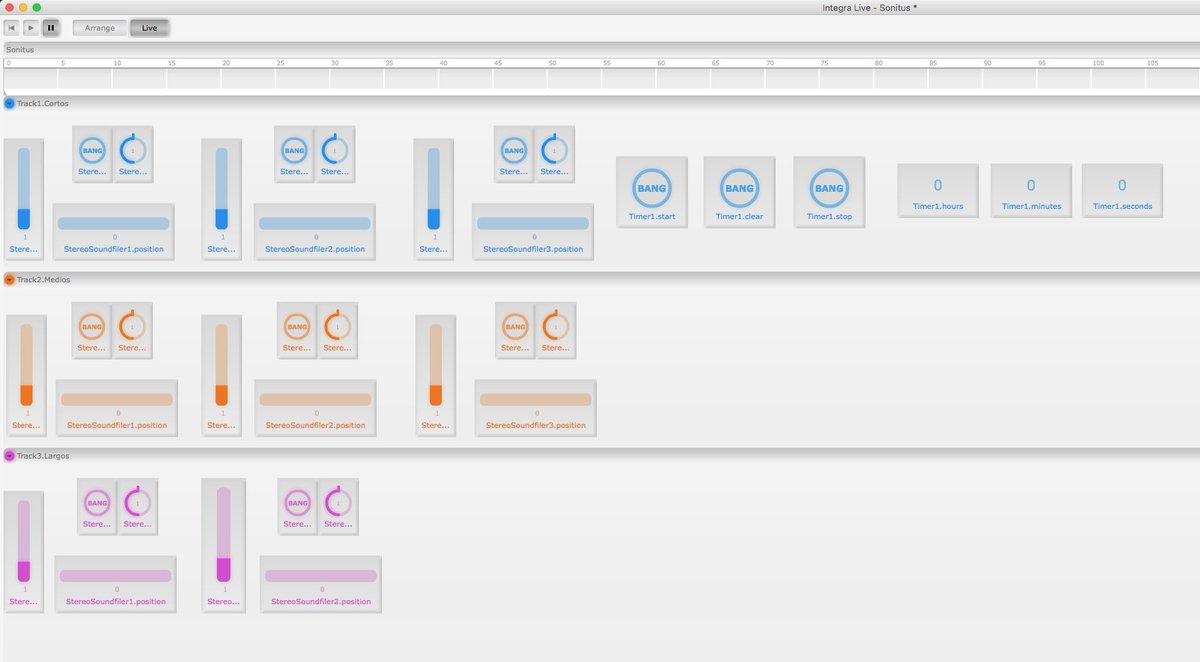
Task: Hit blue BANG above StereoSoundfiler1.position in Cortos
Action: (92, 151)
